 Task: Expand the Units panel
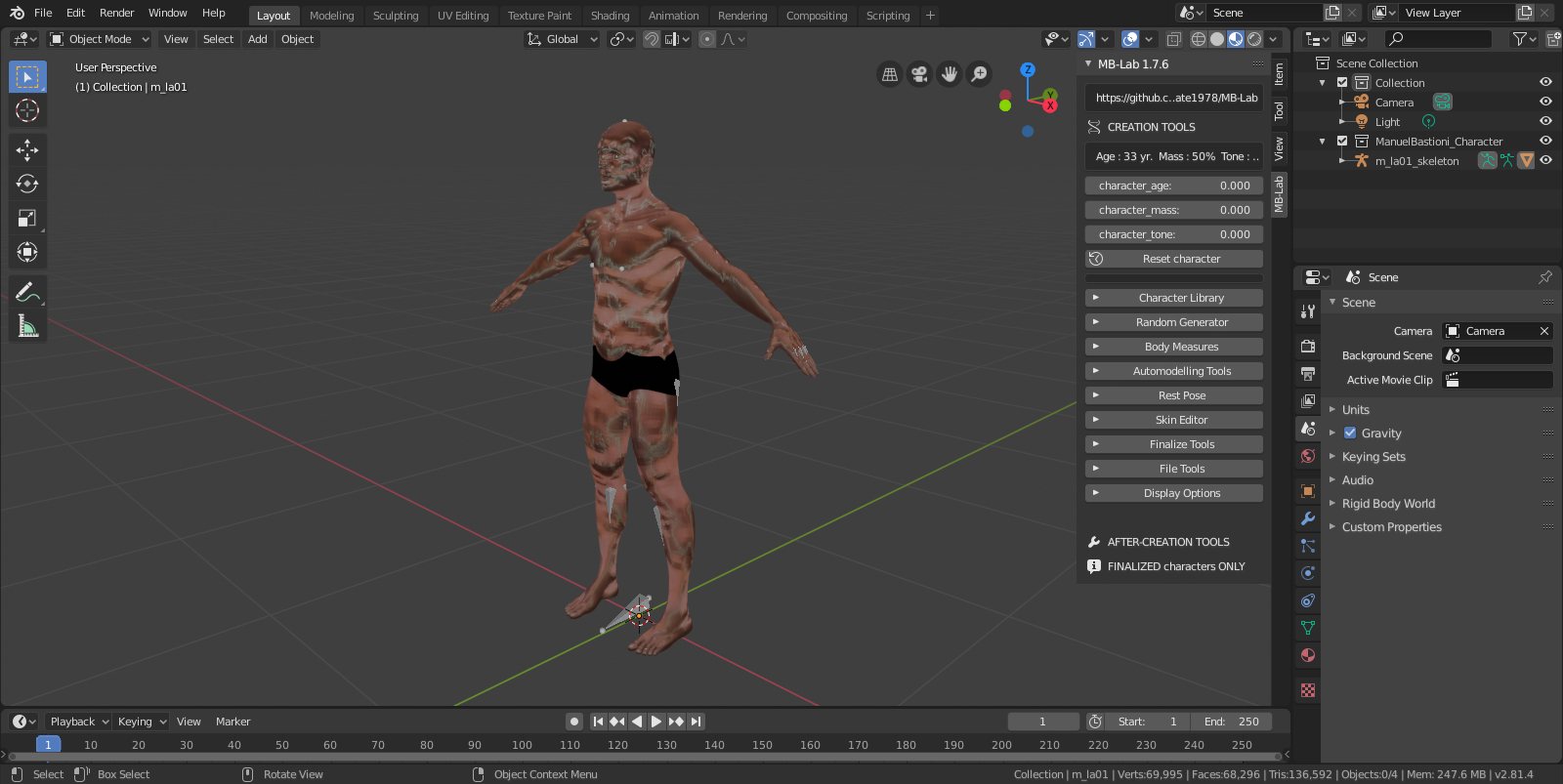1355,410
